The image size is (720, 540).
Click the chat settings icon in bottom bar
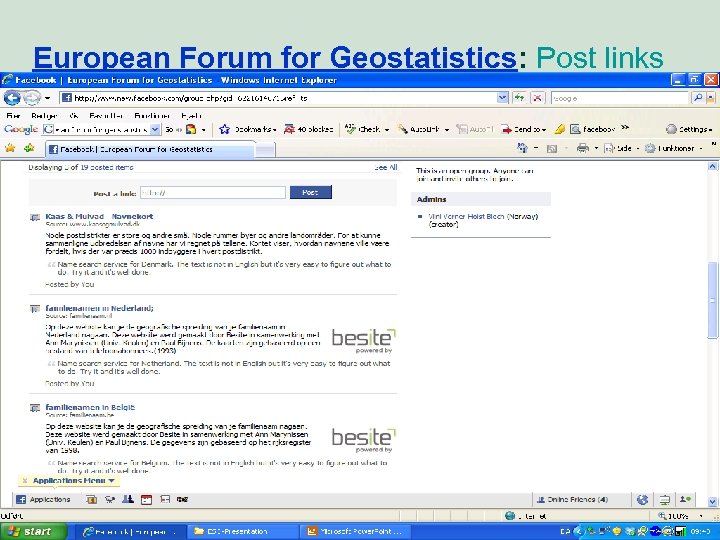click(664, 499)
